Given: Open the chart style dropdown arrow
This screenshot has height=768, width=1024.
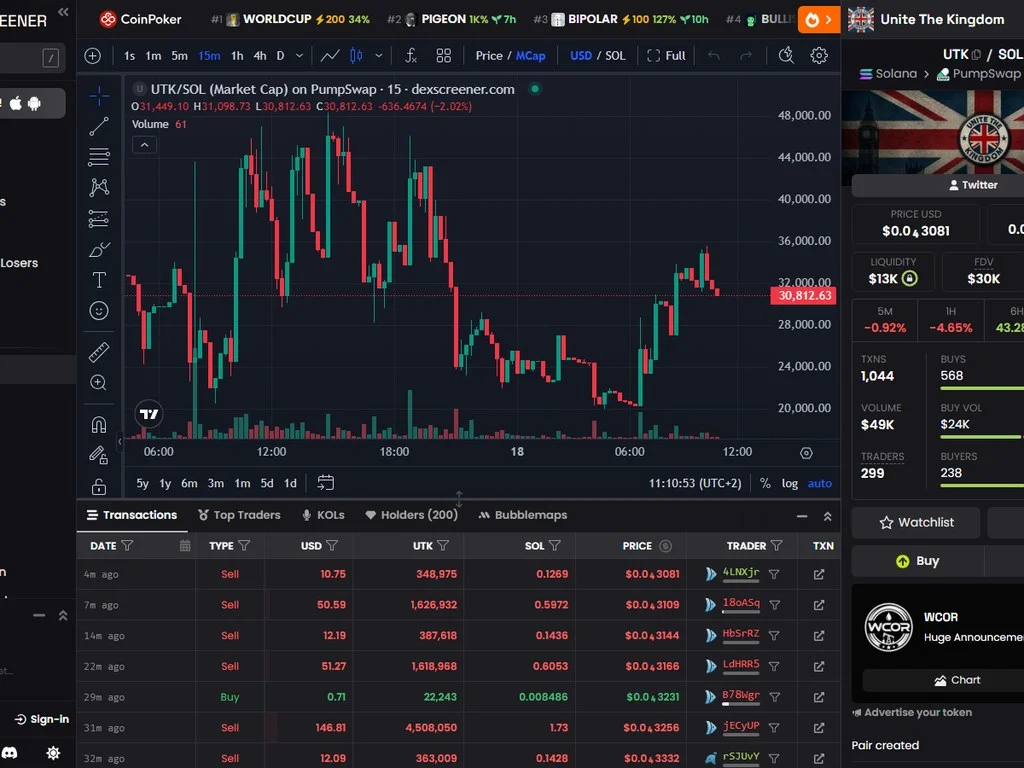Looking at the screenshot, I should coord(379,56).
